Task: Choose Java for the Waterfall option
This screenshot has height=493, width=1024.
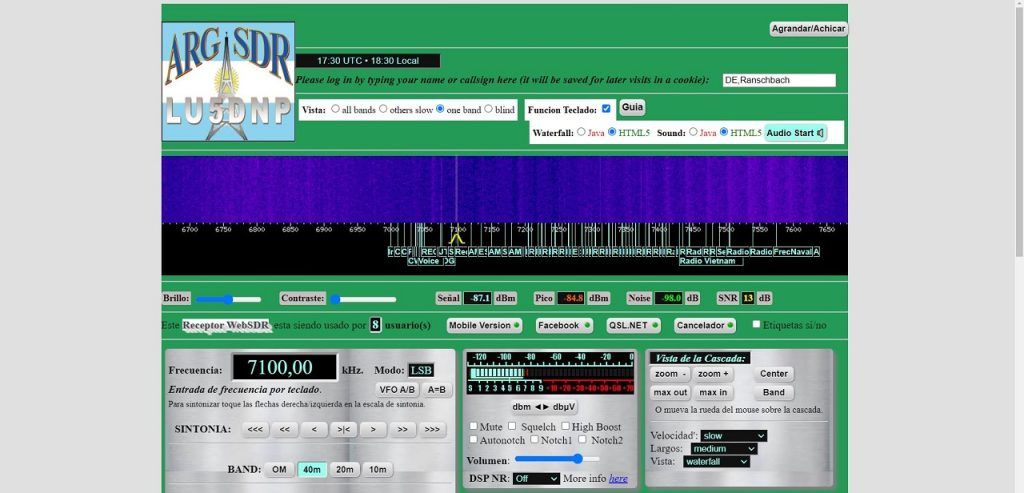Action: click(x=581, y=132)
